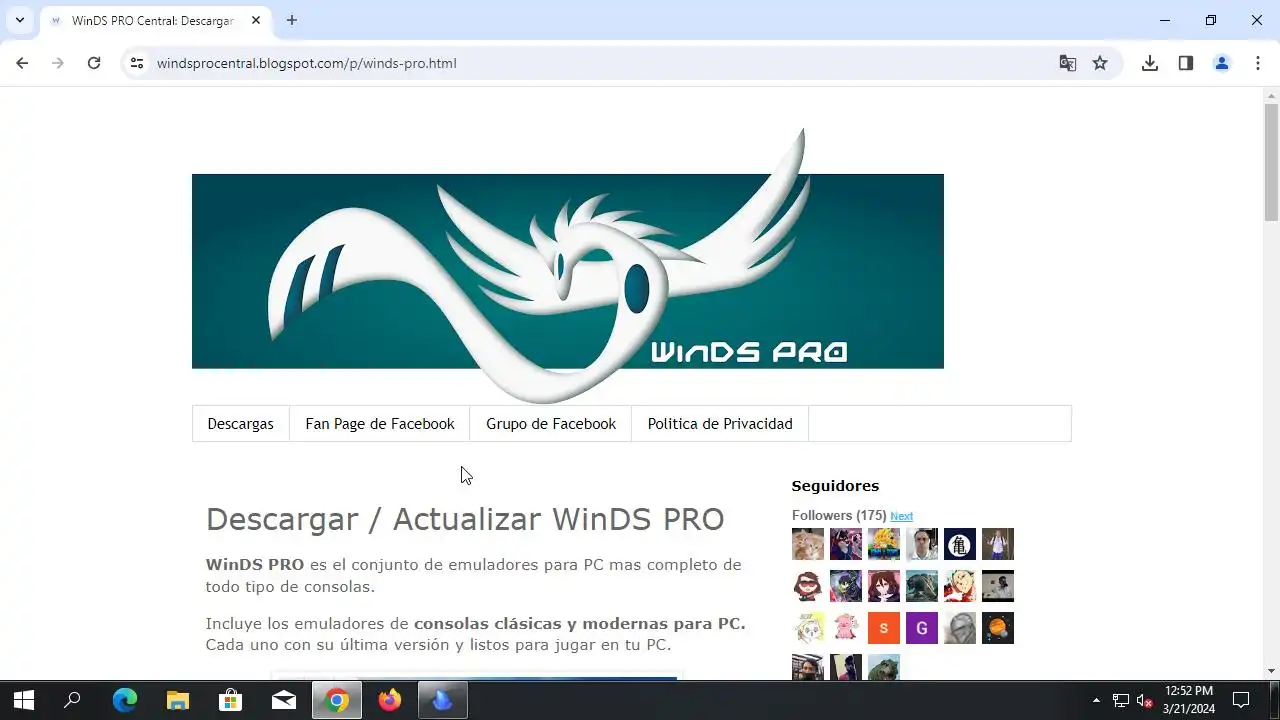Click the vertical scrollbar thumb
Screen dimensions: 1280x720
coord(1271,162)
